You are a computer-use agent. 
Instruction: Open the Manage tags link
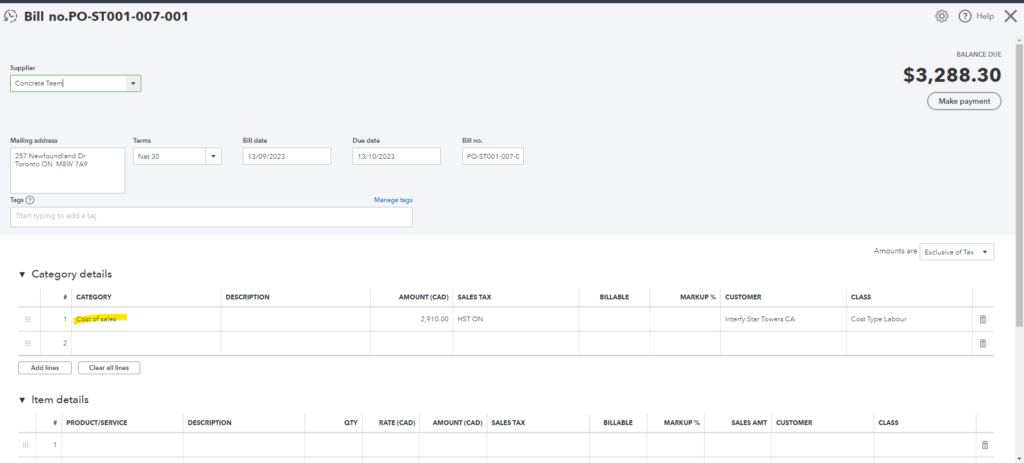[x=392, y=200]
